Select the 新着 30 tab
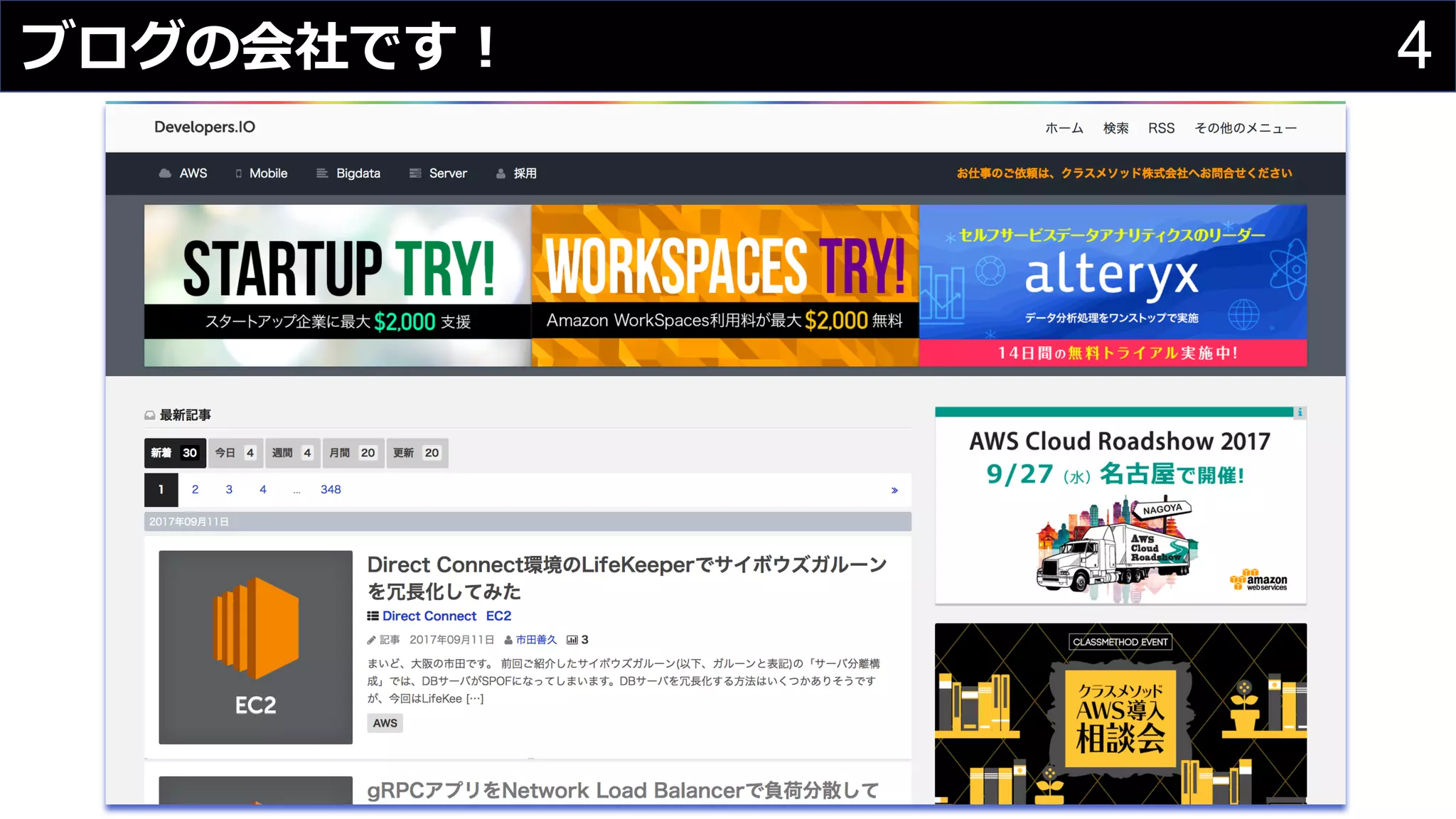 tap(175, 453)
